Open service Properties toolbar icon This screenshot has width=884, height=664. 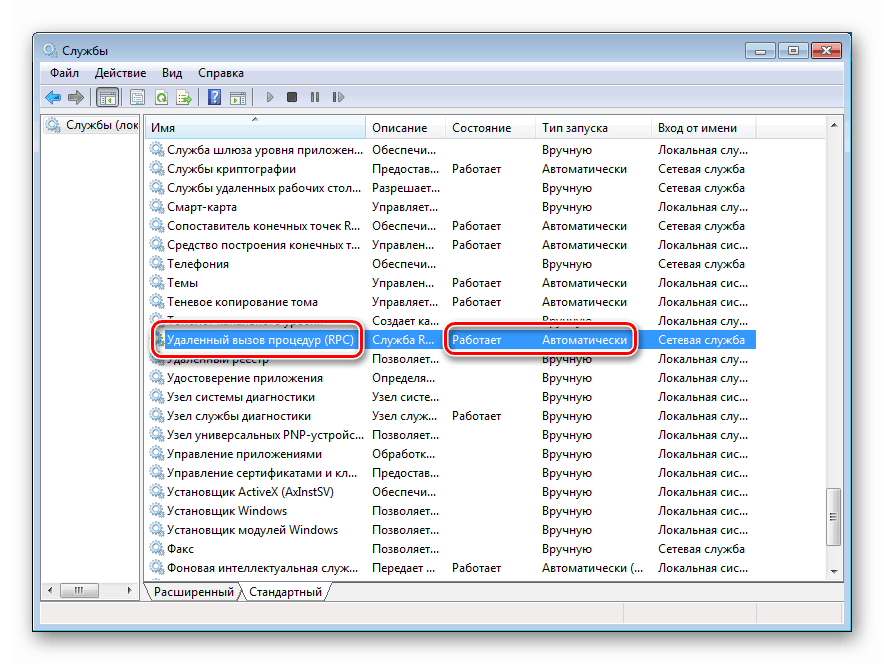[x=137, y=98]
